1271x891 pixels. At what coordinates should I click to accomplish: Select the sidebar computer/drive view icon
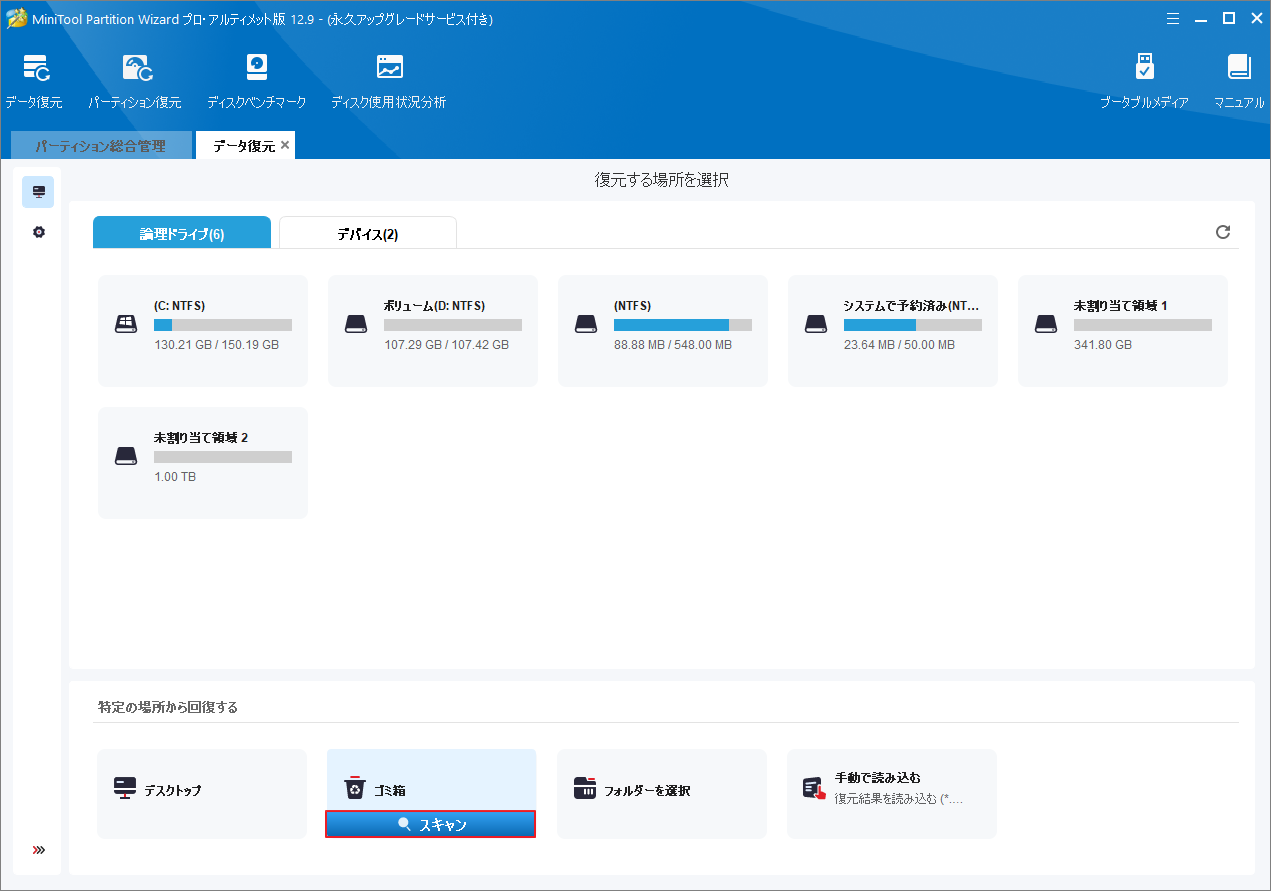(x=38, y=191)
